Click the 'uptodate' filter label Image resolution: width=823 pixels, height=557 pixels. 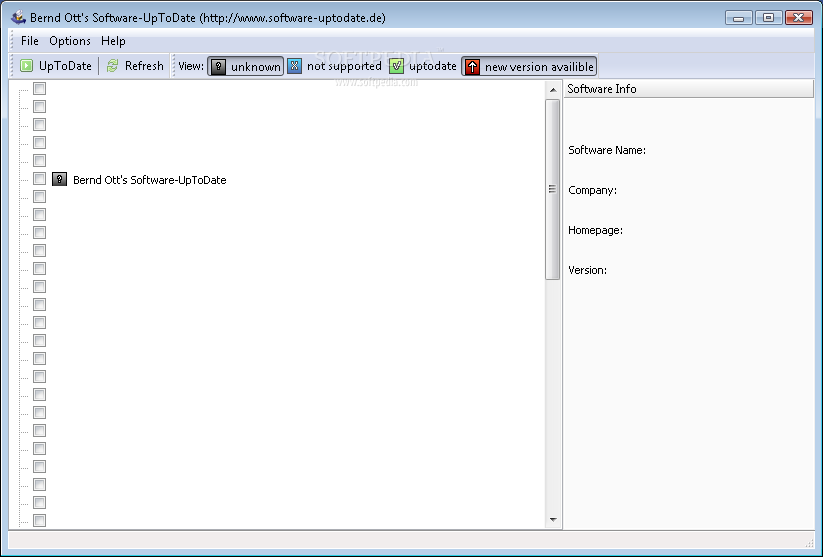point(432,66)
